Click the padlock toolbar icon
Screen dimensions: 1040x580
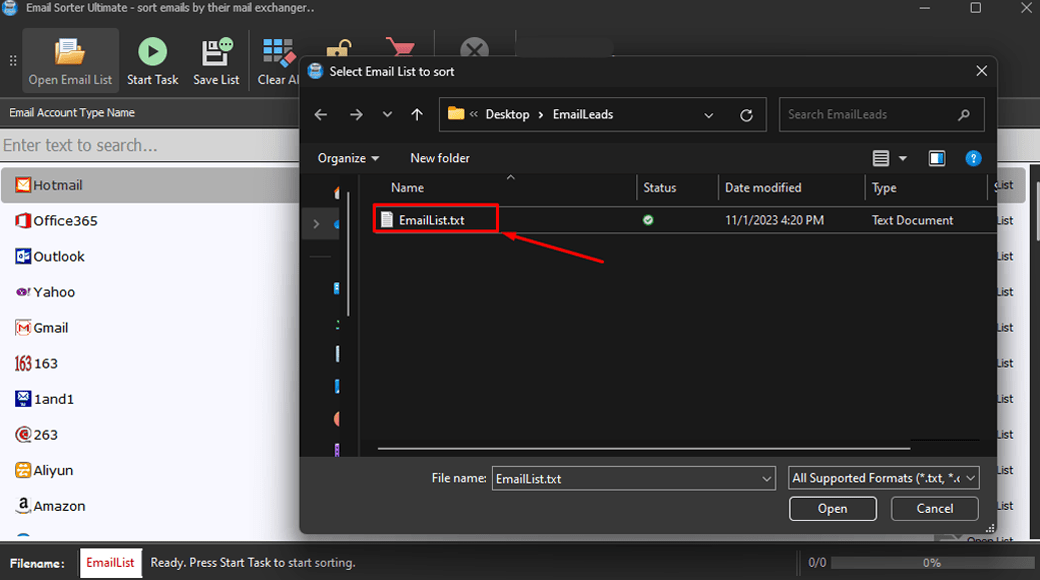[x=339, y=48]
